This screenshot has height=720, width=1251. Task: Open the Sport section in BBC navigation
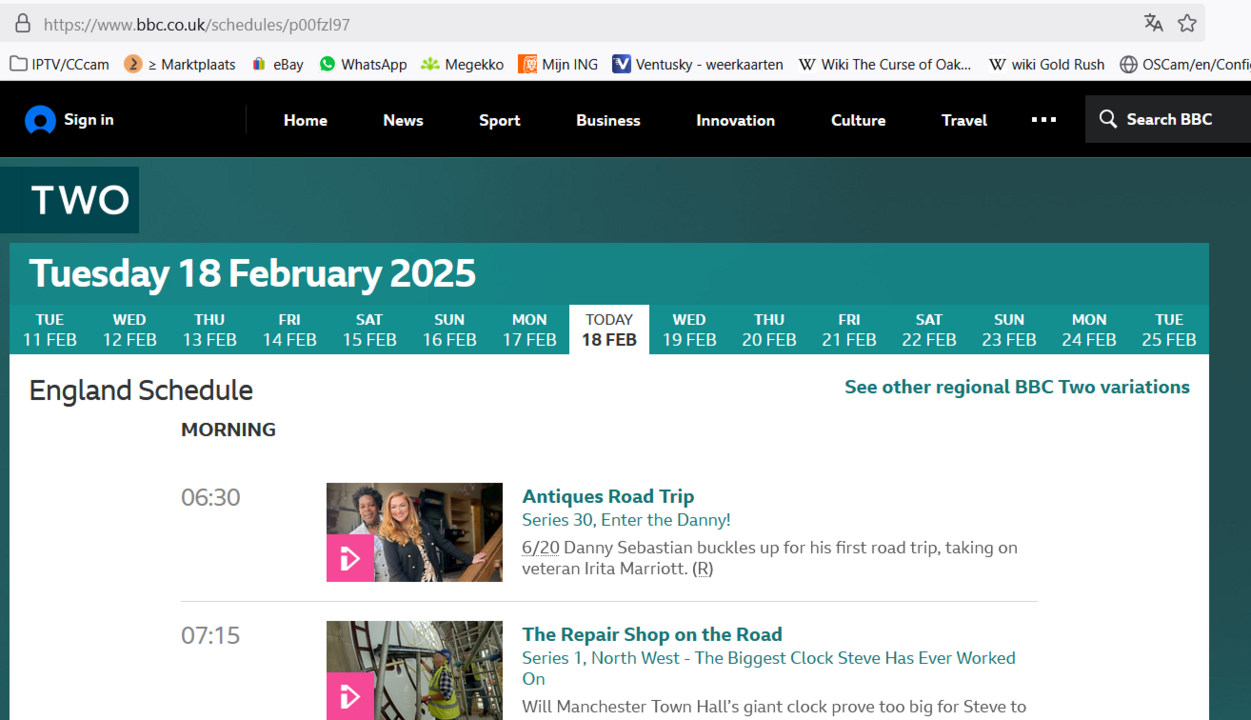coord(499,120)
